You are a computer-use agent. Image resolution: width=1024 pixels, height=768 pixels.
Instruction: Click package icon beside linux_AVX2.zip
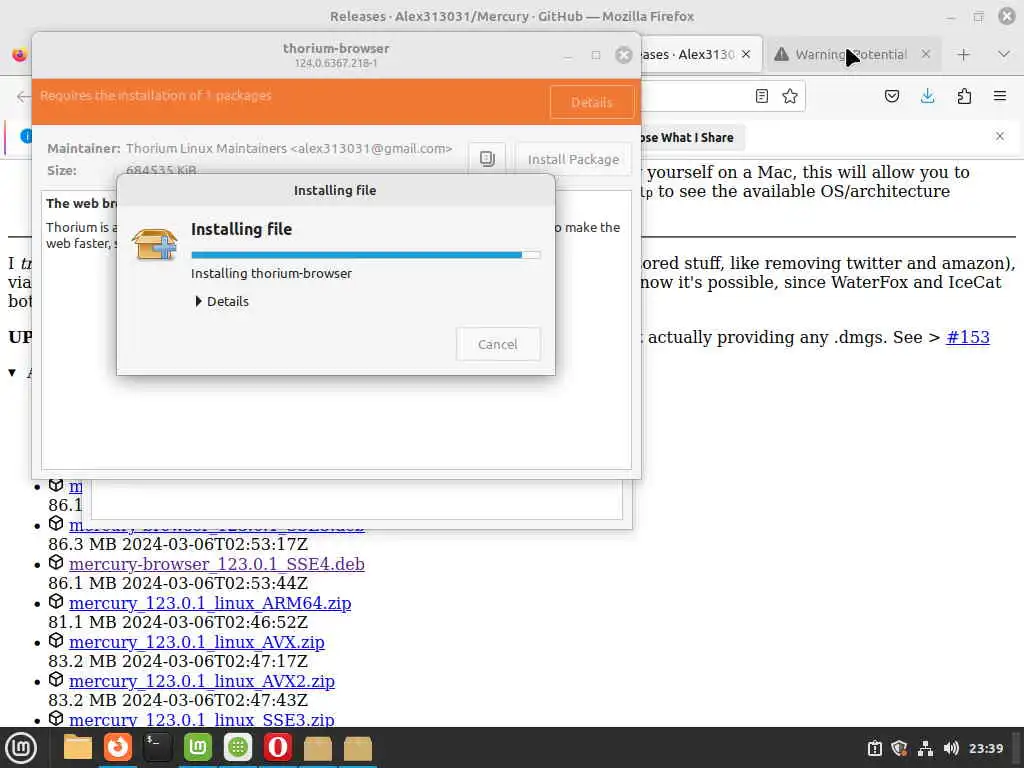pyautogui.click(x=56, y=680)
